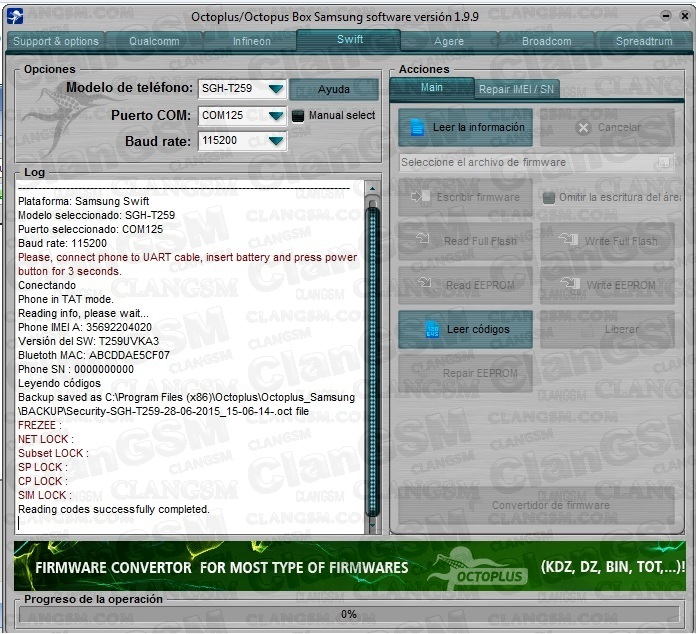Click log line 'Reading codes successfully completed.'
The width and height of the screenshot is (696, 634).
[114, 509]
